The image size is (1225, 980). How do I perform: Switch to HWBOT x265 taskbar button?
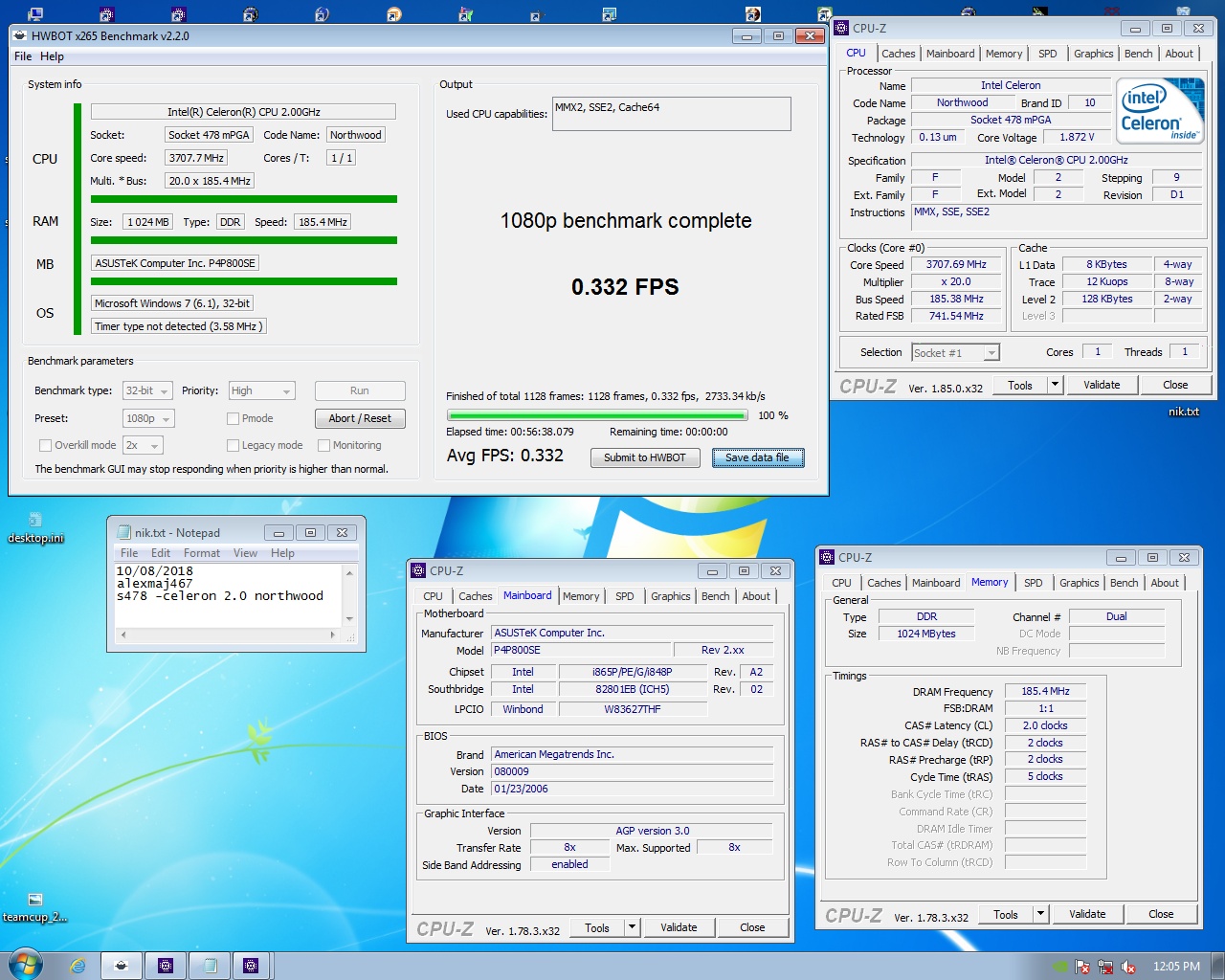tap(122, 966)
